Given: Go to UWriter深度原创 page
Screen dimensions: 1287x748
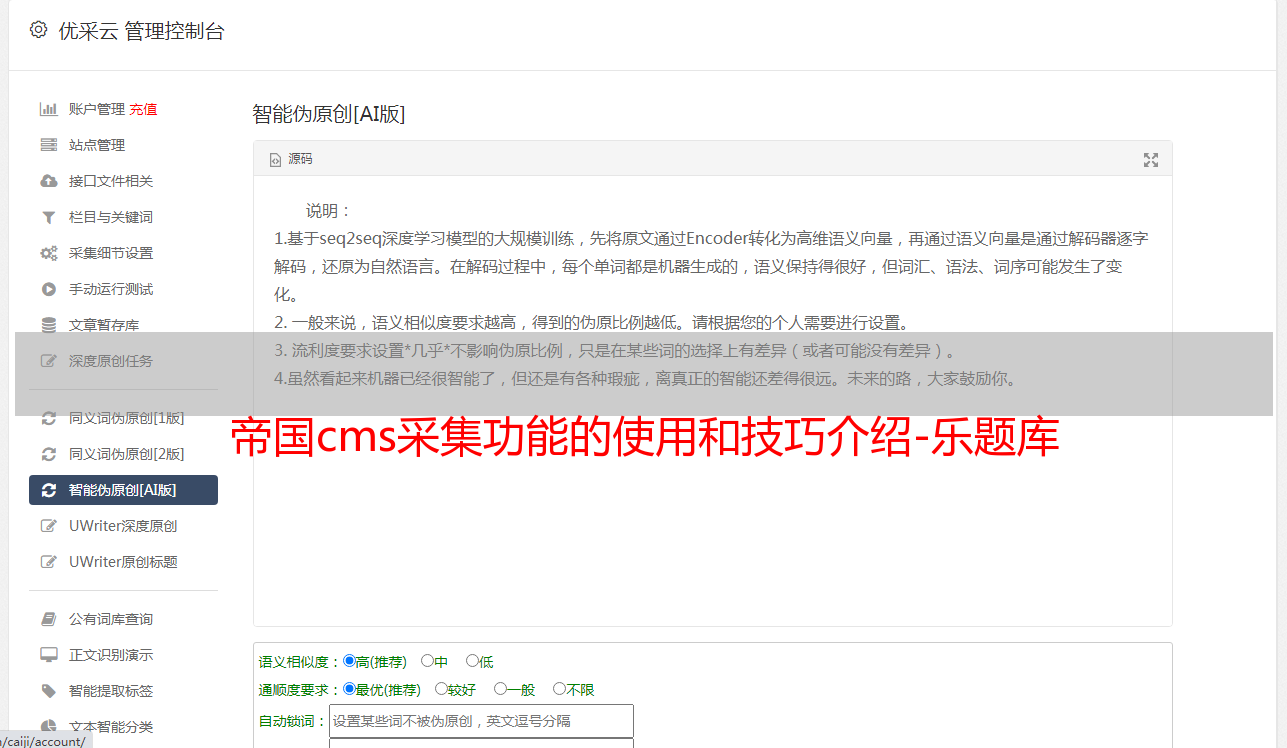Looking at the screenshot, I should pyautogui.click(x=123, y=526).
